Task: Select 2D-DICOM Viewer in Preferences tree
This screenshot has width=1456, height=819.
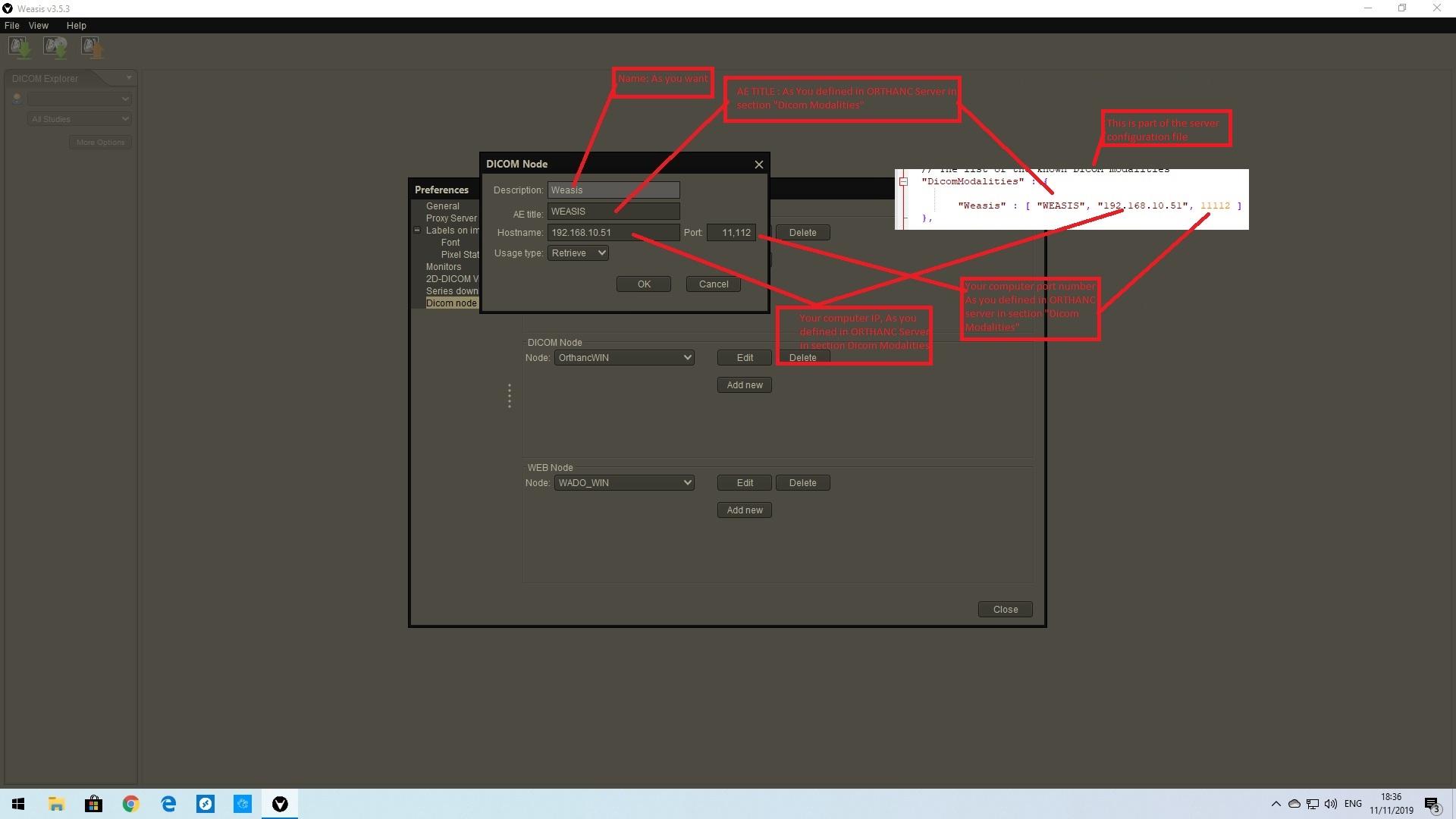Action: [x=452, y=279]
